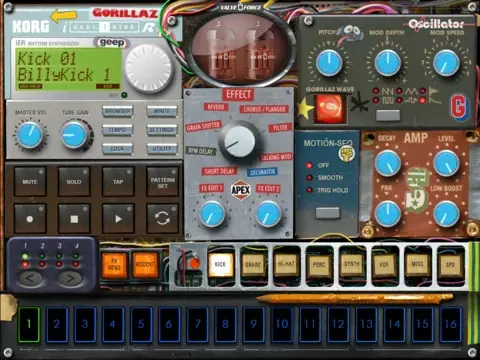Activate step 16 in the sequencer
Screen dimensions: 480x360
451,324
